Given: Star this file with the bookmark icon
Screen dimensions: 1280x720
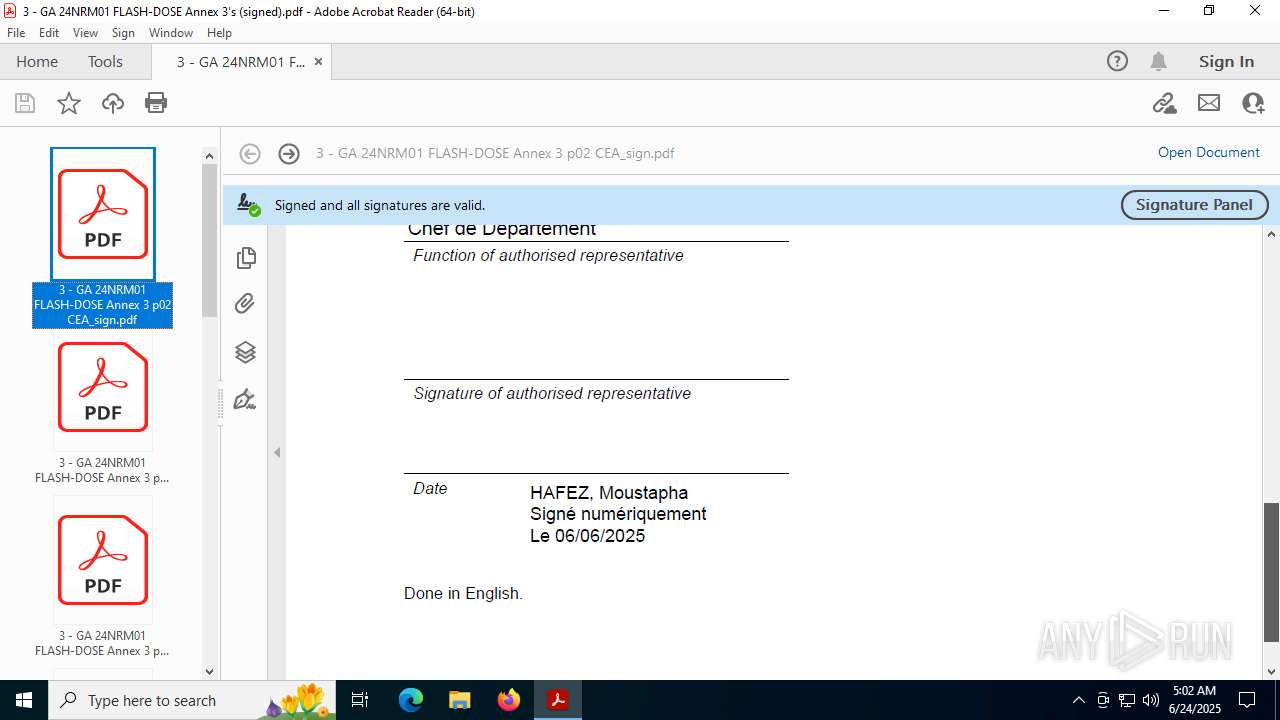Looking at the screenshot, I should pyautogui.click(x=69, y=103).
